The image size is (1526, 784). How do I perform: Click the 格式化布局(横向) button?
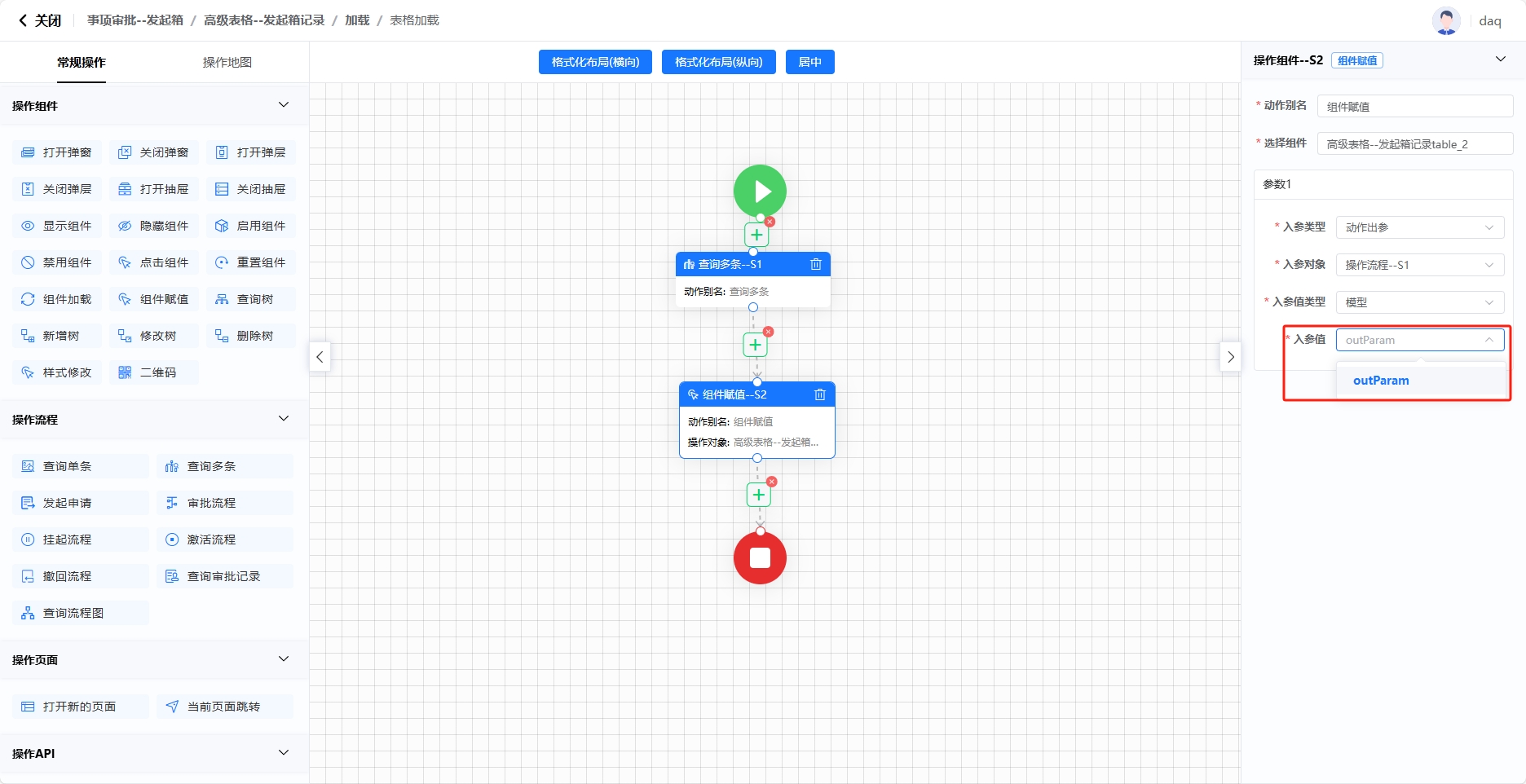595,62
